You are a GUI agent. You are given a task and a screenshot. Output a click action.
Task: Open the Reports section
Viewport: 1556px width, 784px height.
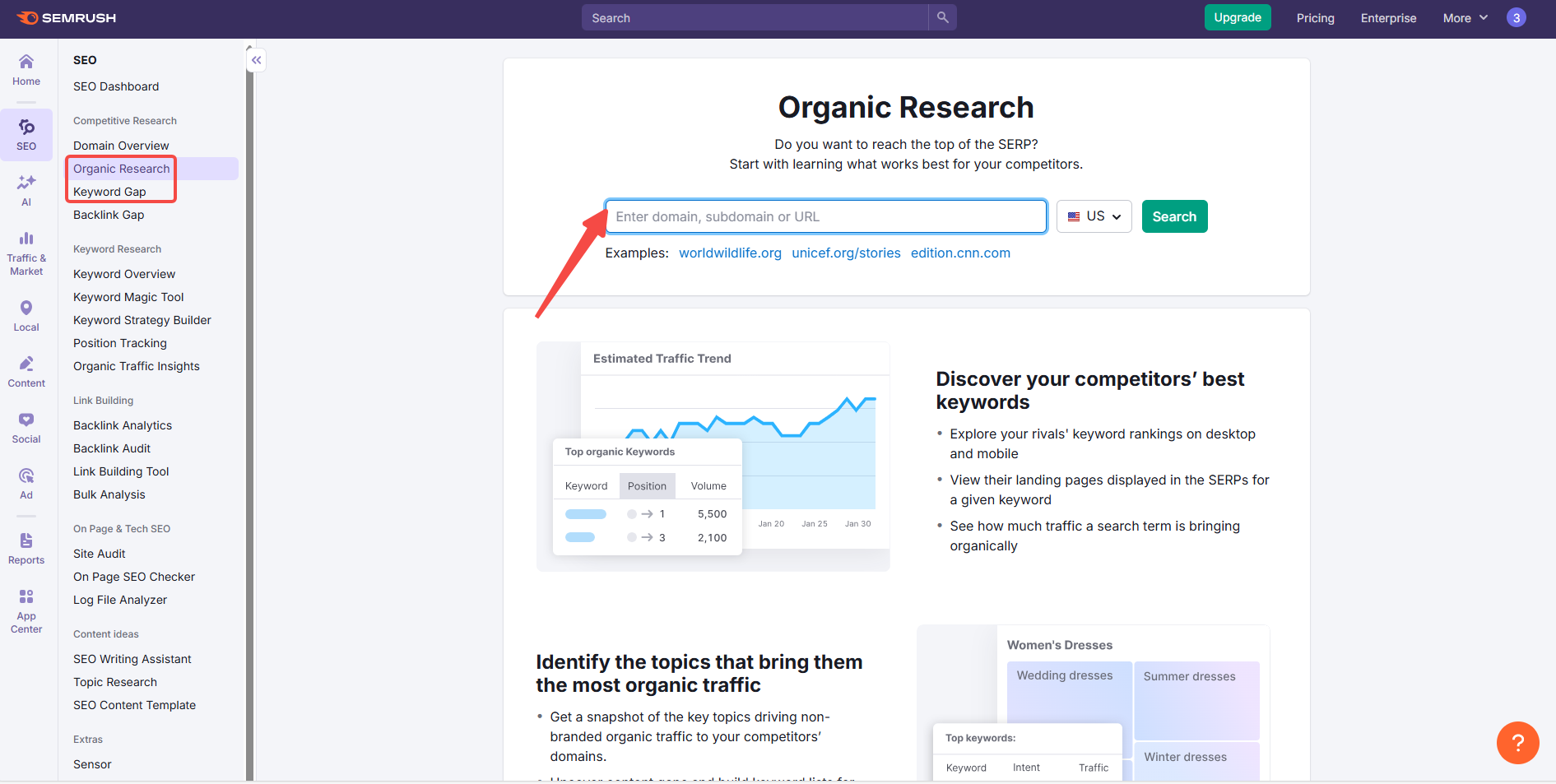coord(26,545)
